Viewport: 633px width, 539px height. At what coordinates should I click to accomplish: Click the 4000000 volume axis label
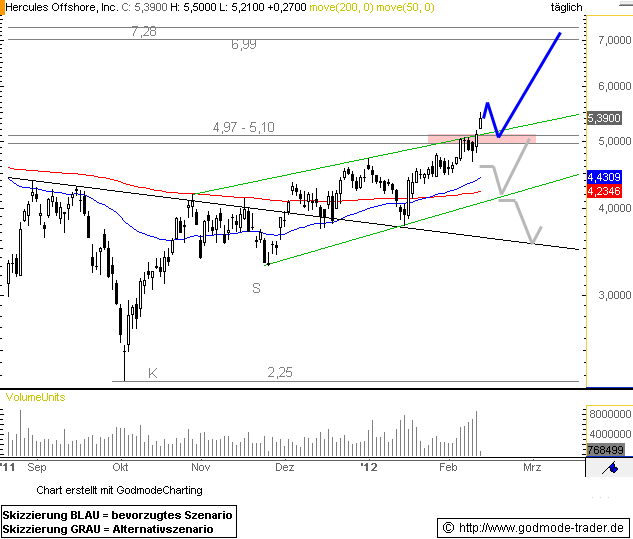(610, 434)
